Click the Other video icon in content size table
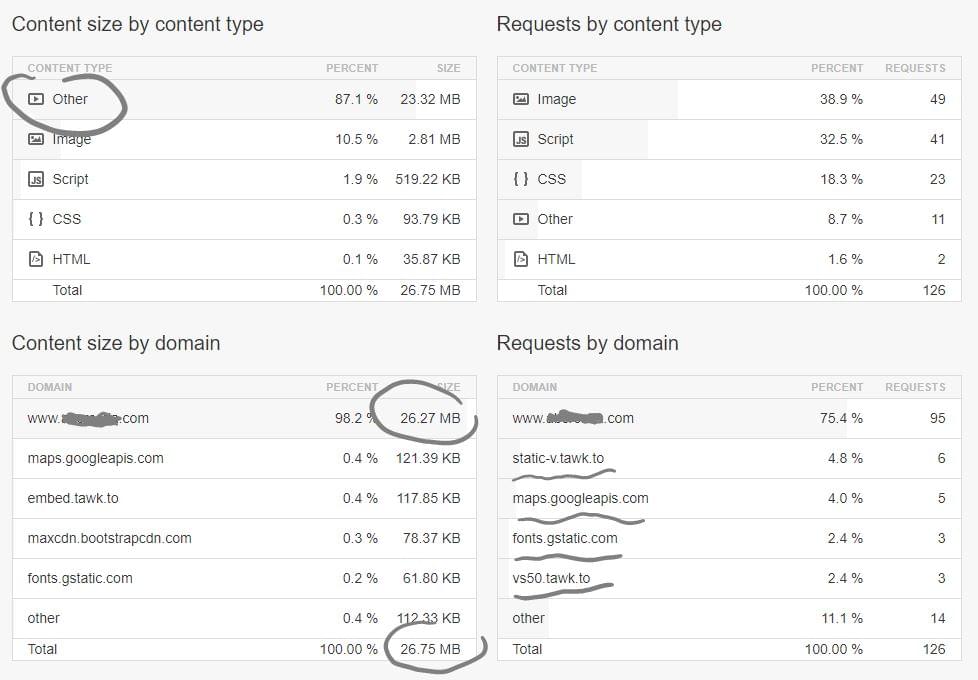This screenshot has height=680, width=978. tap(36, 99)
